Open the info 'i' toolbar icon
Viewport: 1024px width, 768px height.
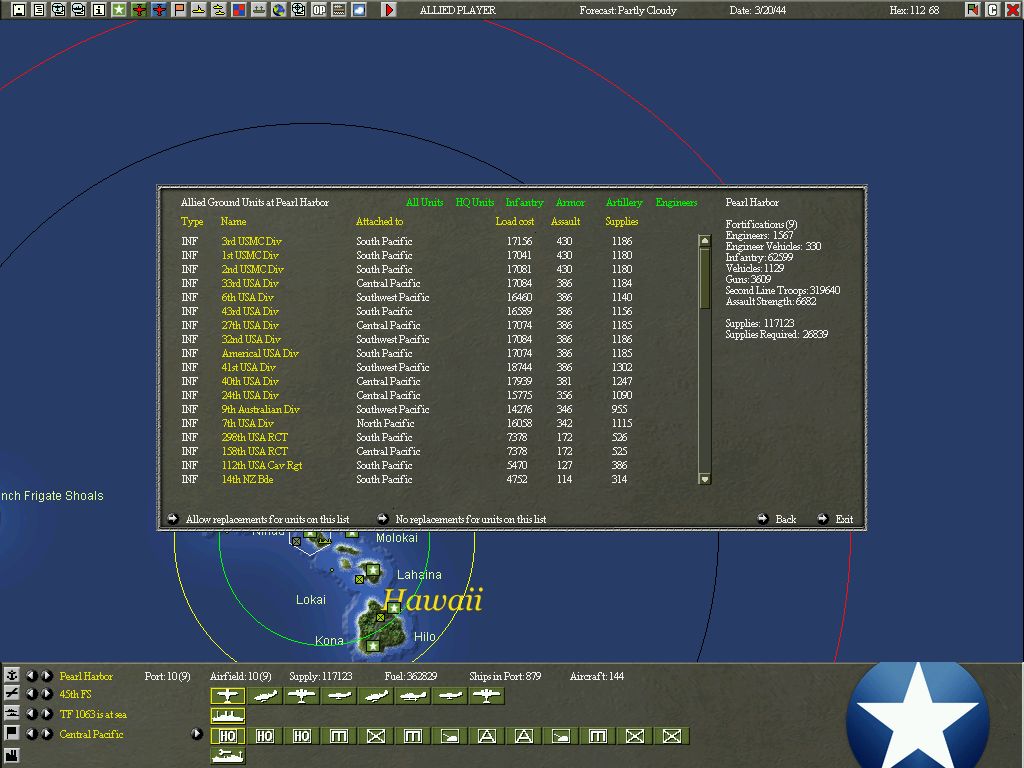(99, 10)
